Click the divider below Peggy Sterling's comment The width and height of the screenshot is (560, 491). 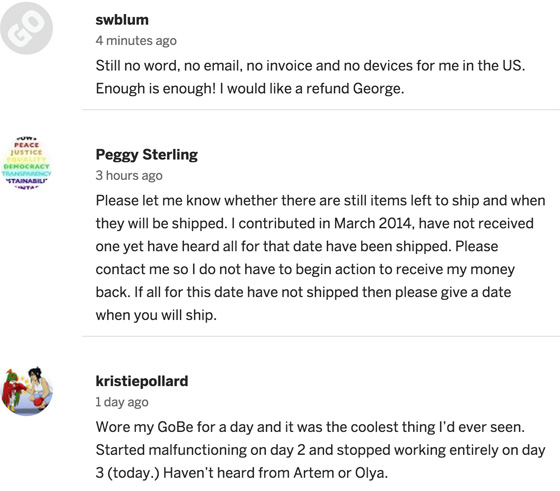click(321, 336)
